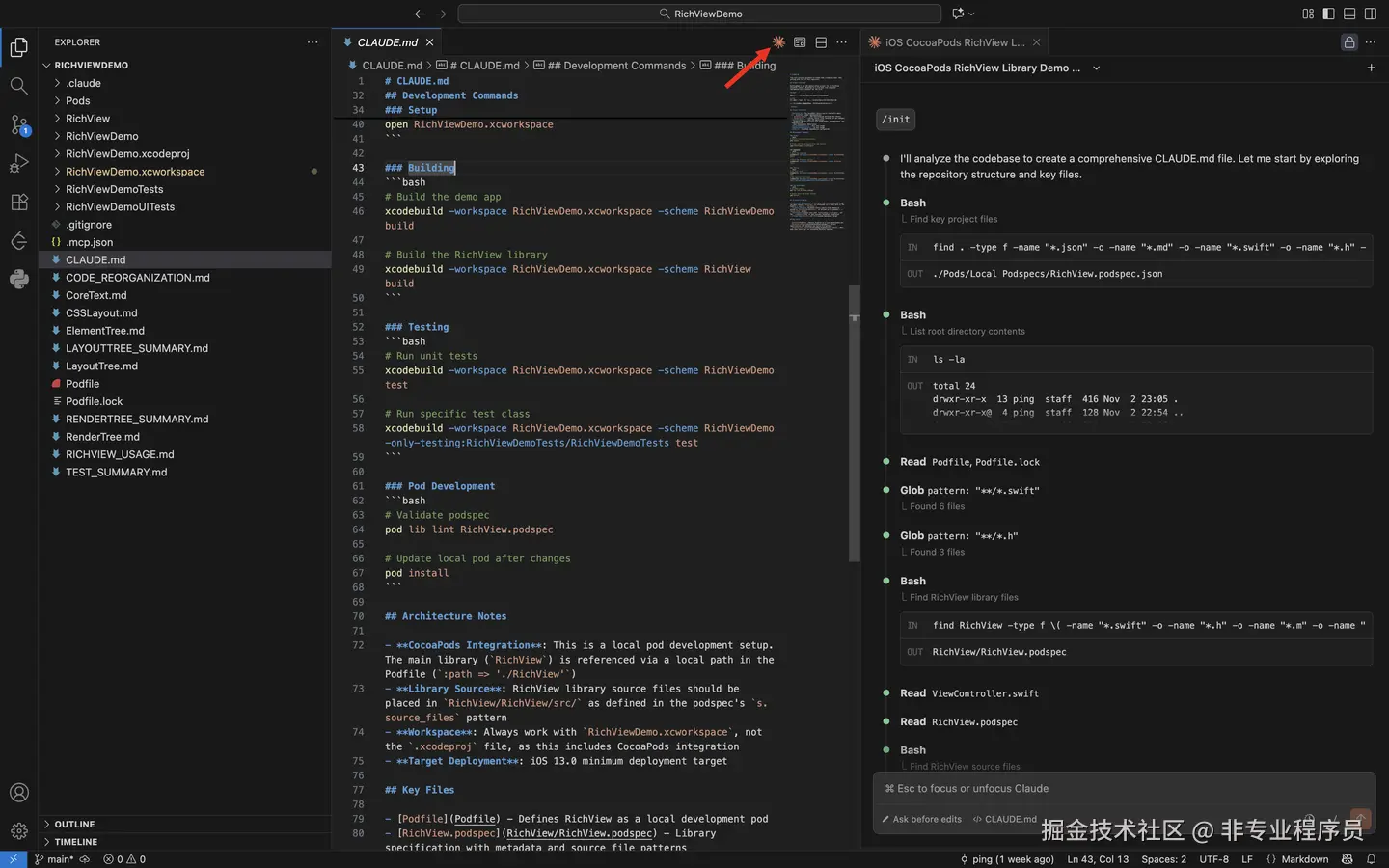1389x868 pixels.
Task: Open editor More Actions menu
Action: (842, 42)
